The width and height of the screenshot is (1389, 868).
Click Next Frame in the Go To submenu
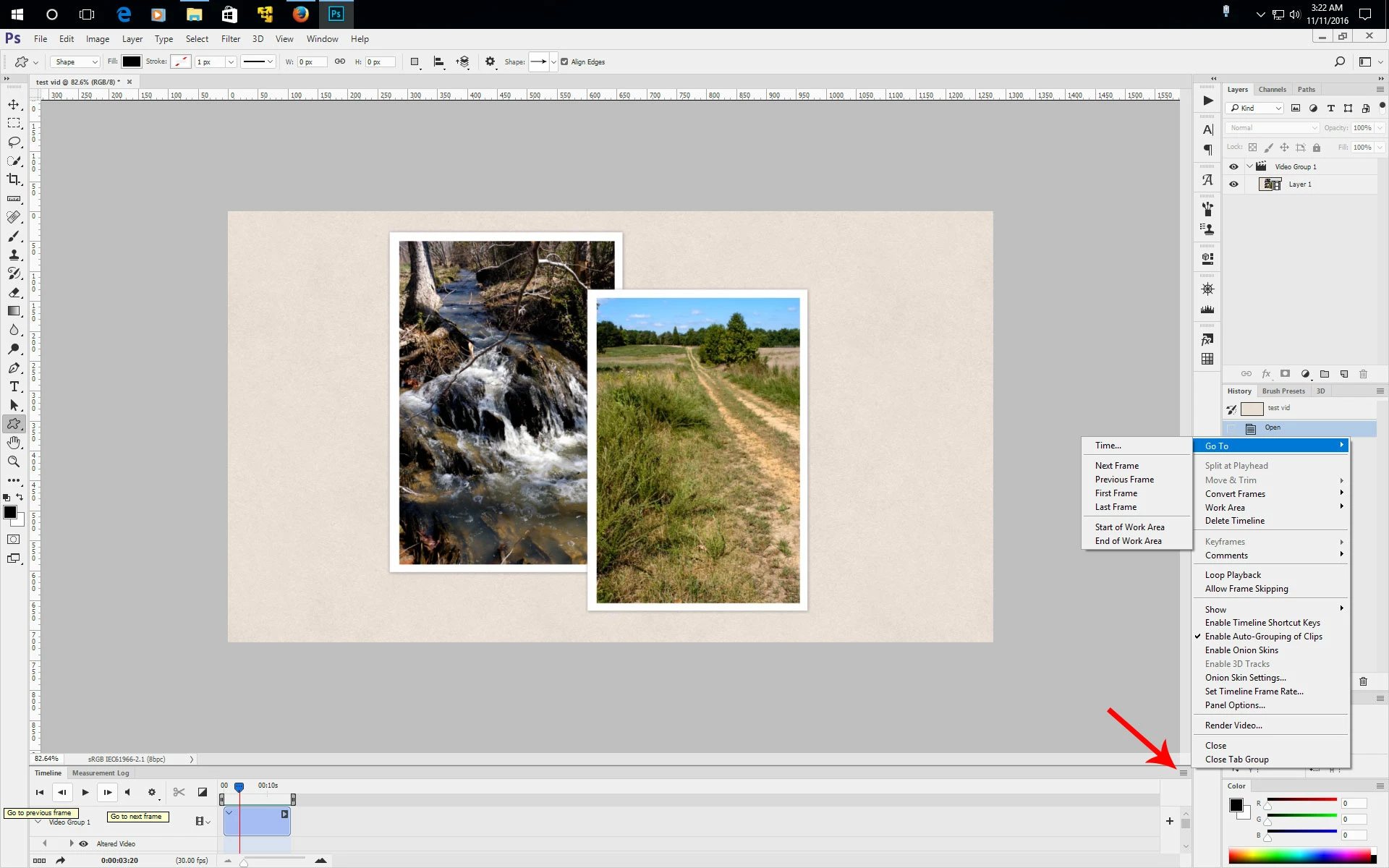(1116, 466)
